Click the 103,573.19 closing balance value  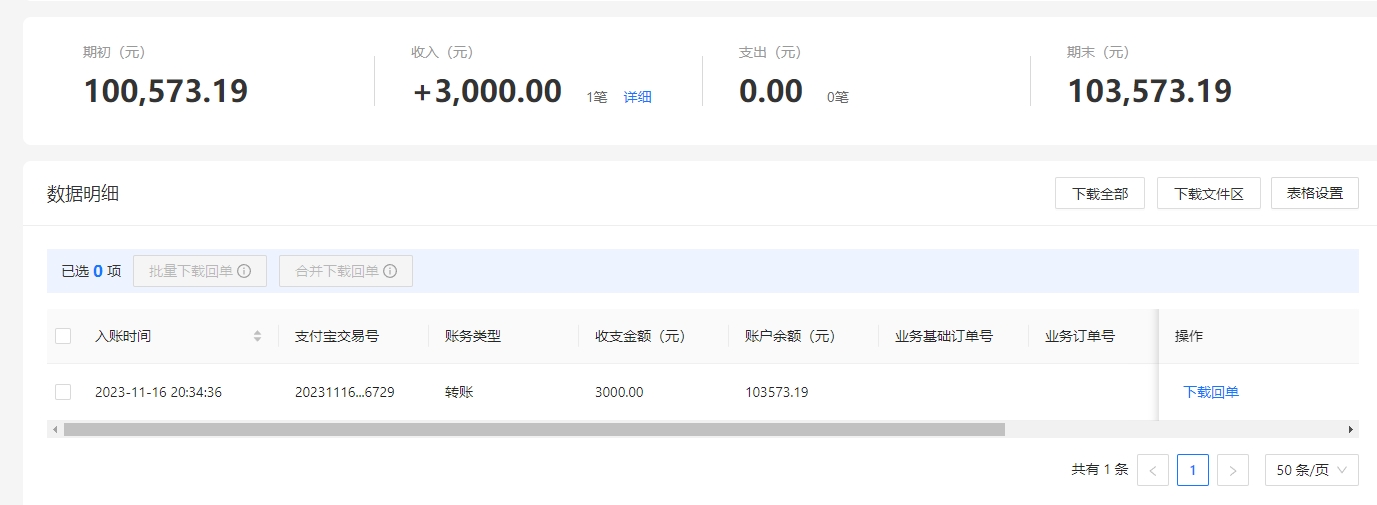tap(1150, 91)
